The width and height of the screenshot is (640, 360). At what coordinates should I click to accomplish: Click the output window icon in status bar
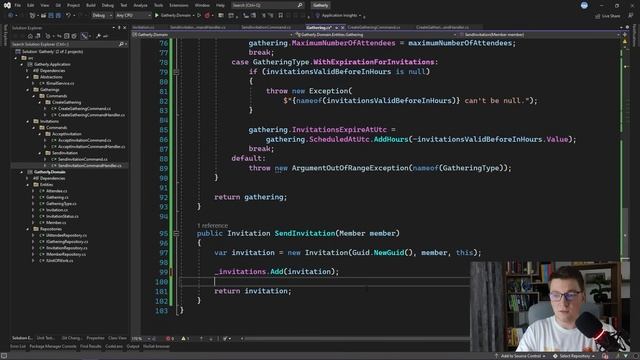(4, 356)
